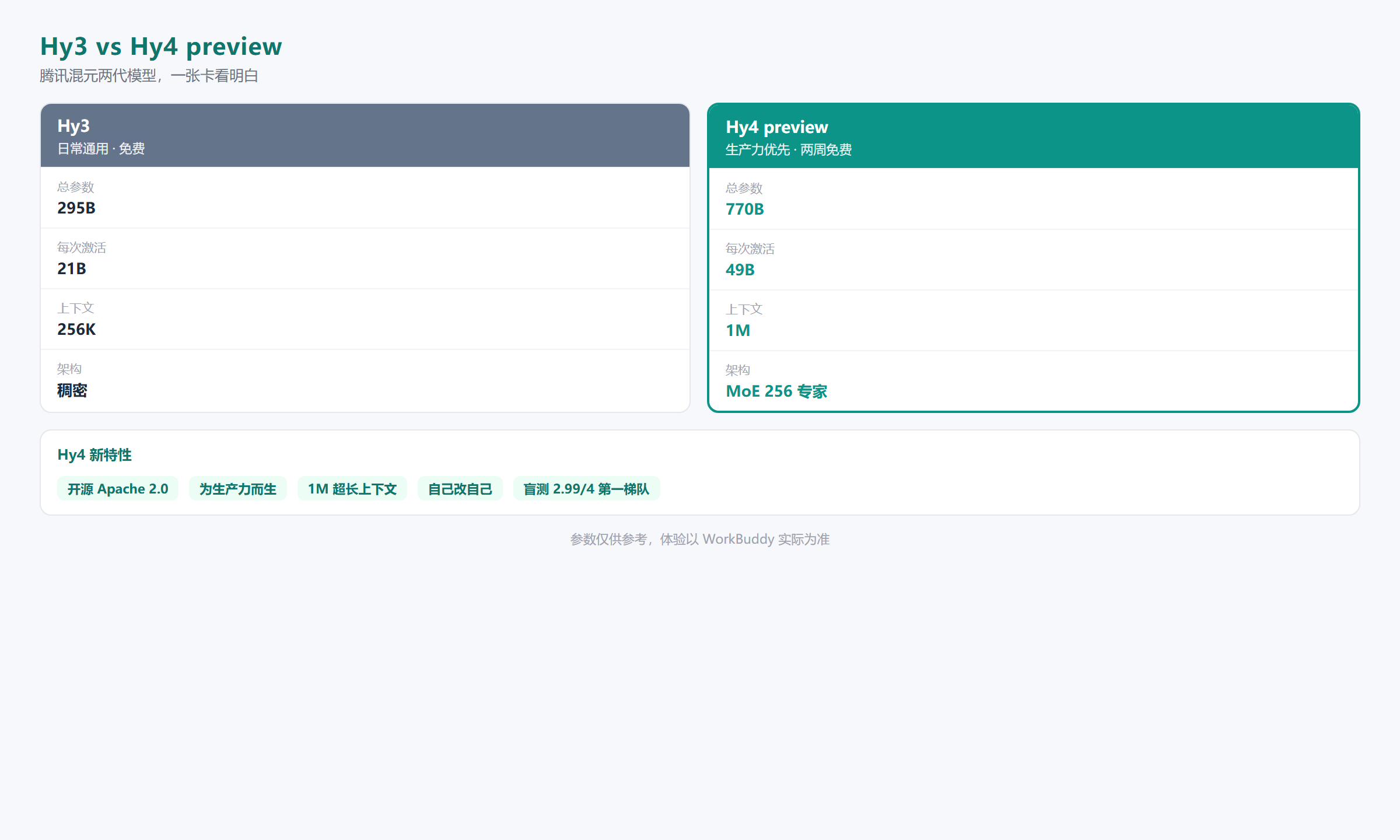Select the Hy3 per-activation value "21B"

click(72, 269)
